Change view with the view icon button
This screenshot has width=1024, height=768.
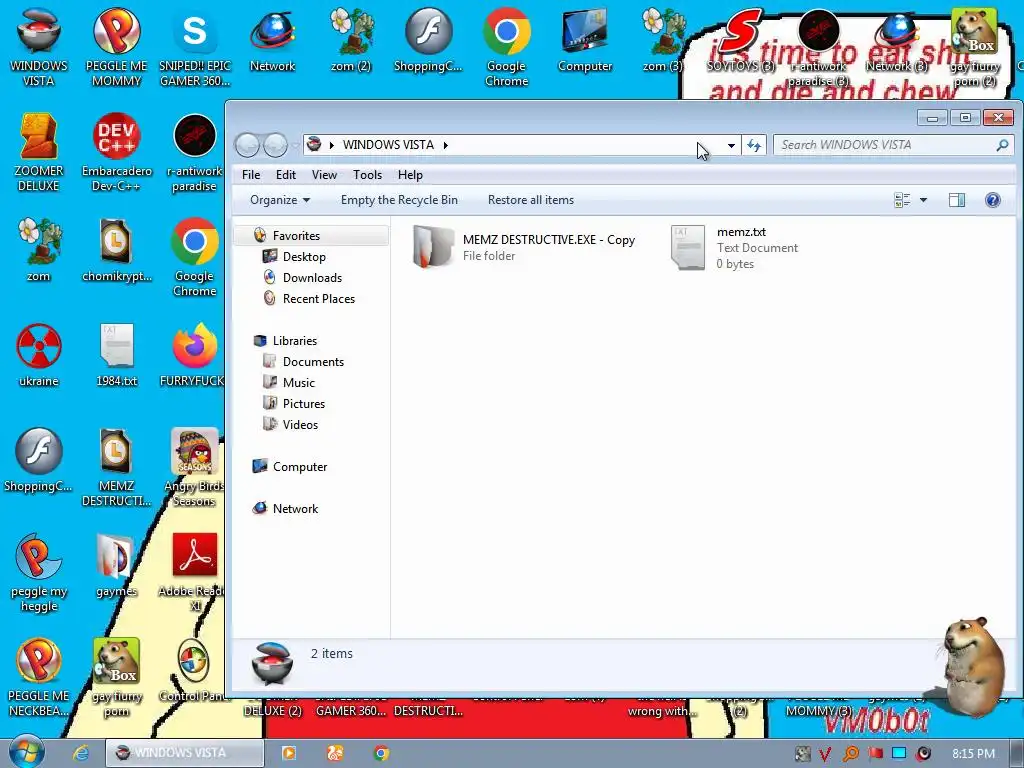tap(902, 200)
